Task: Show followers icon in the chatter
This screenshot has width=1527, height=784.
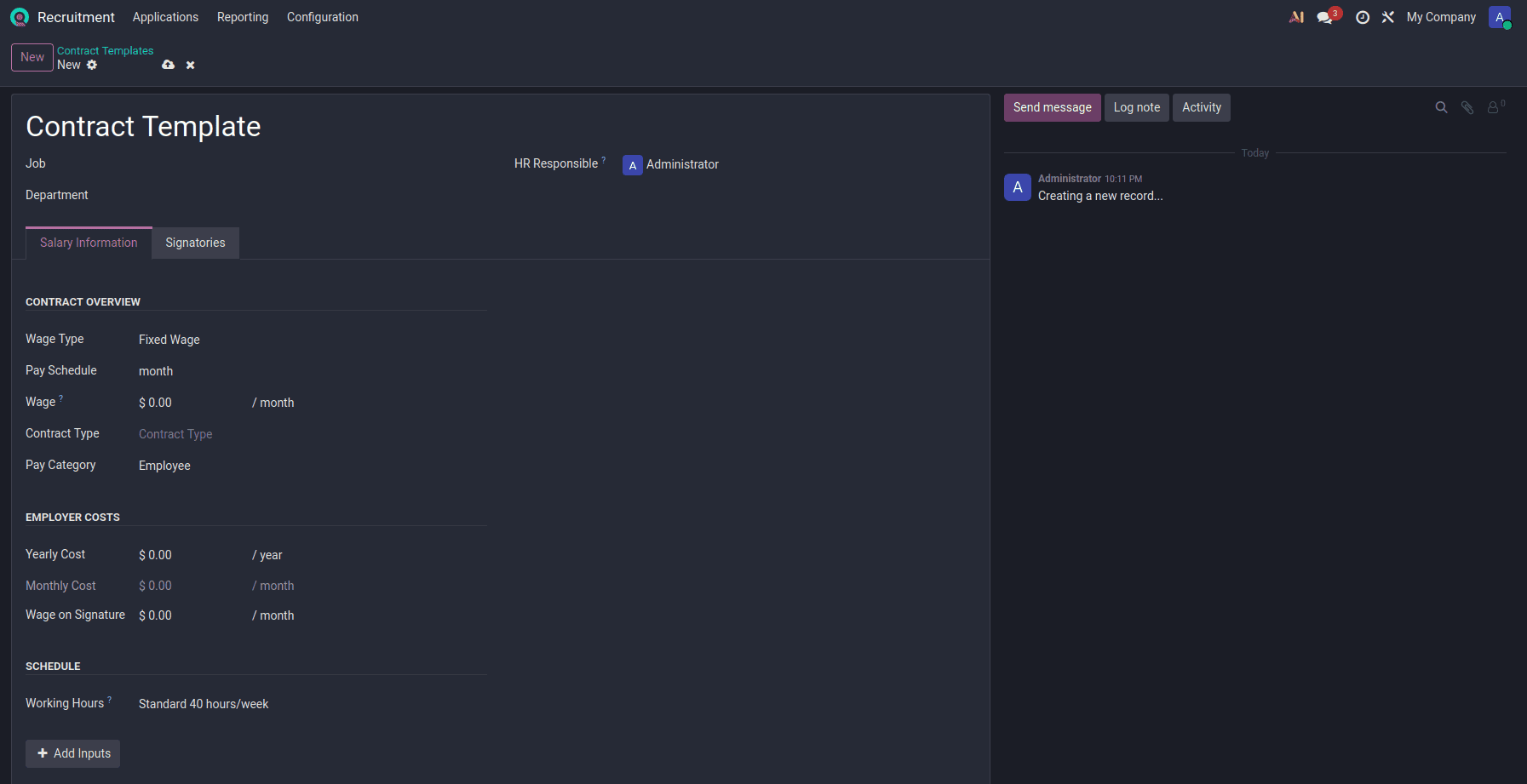Action: click(1495, 107)
